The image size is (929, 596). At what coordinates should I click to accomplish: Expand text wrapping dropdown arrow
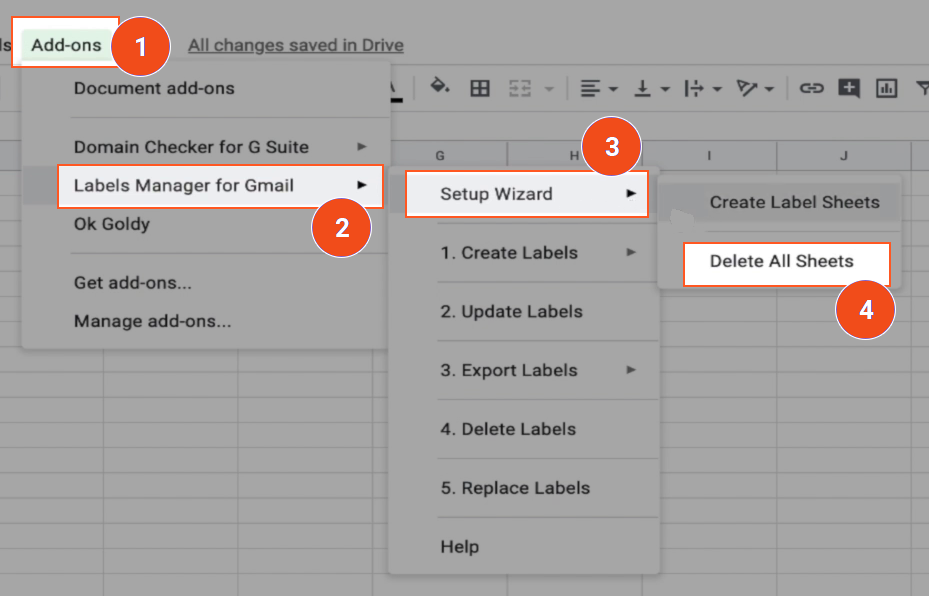(717, 89)
